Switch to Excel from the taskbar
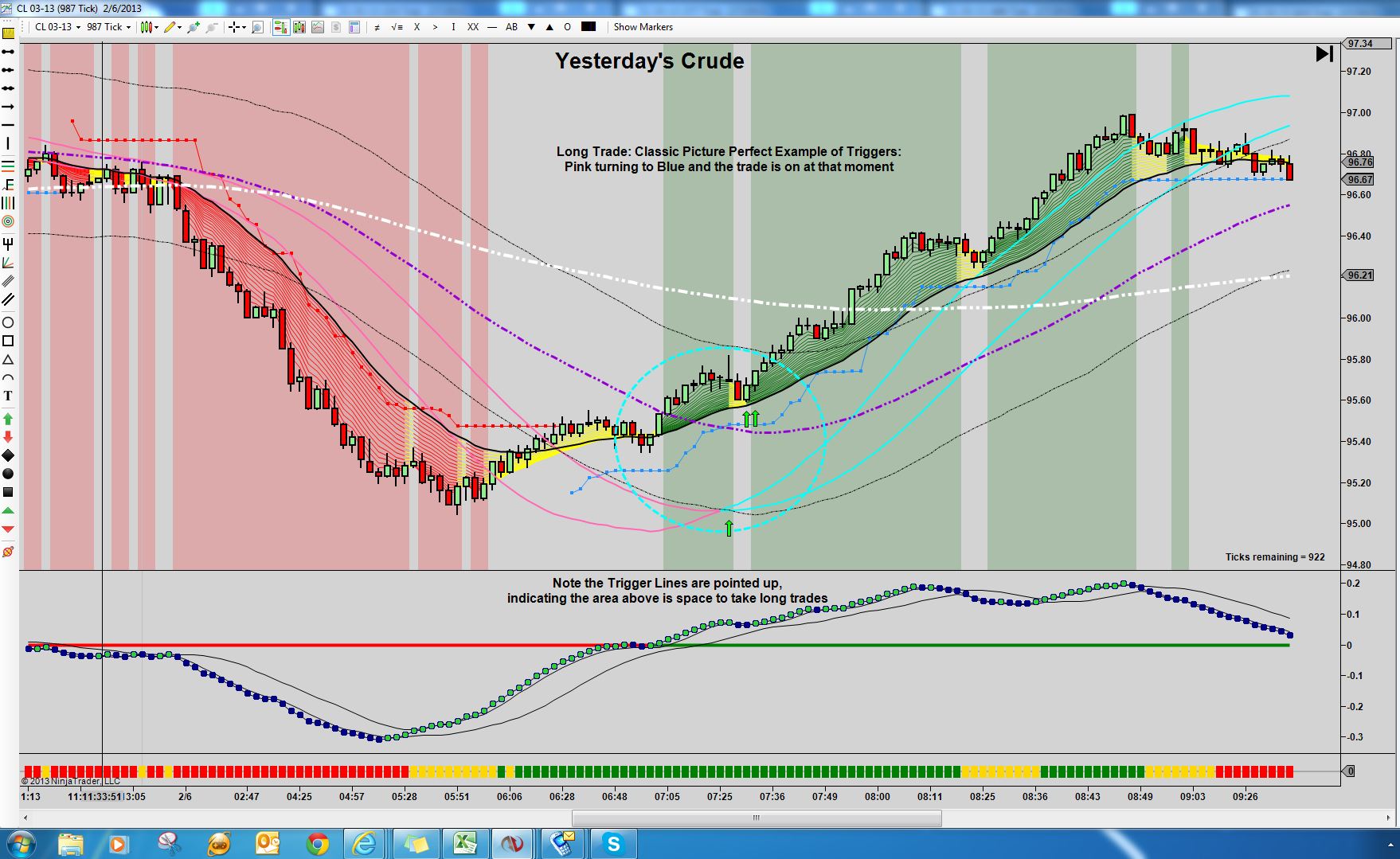The image size is (1400, 859). (x=465, y=844)
